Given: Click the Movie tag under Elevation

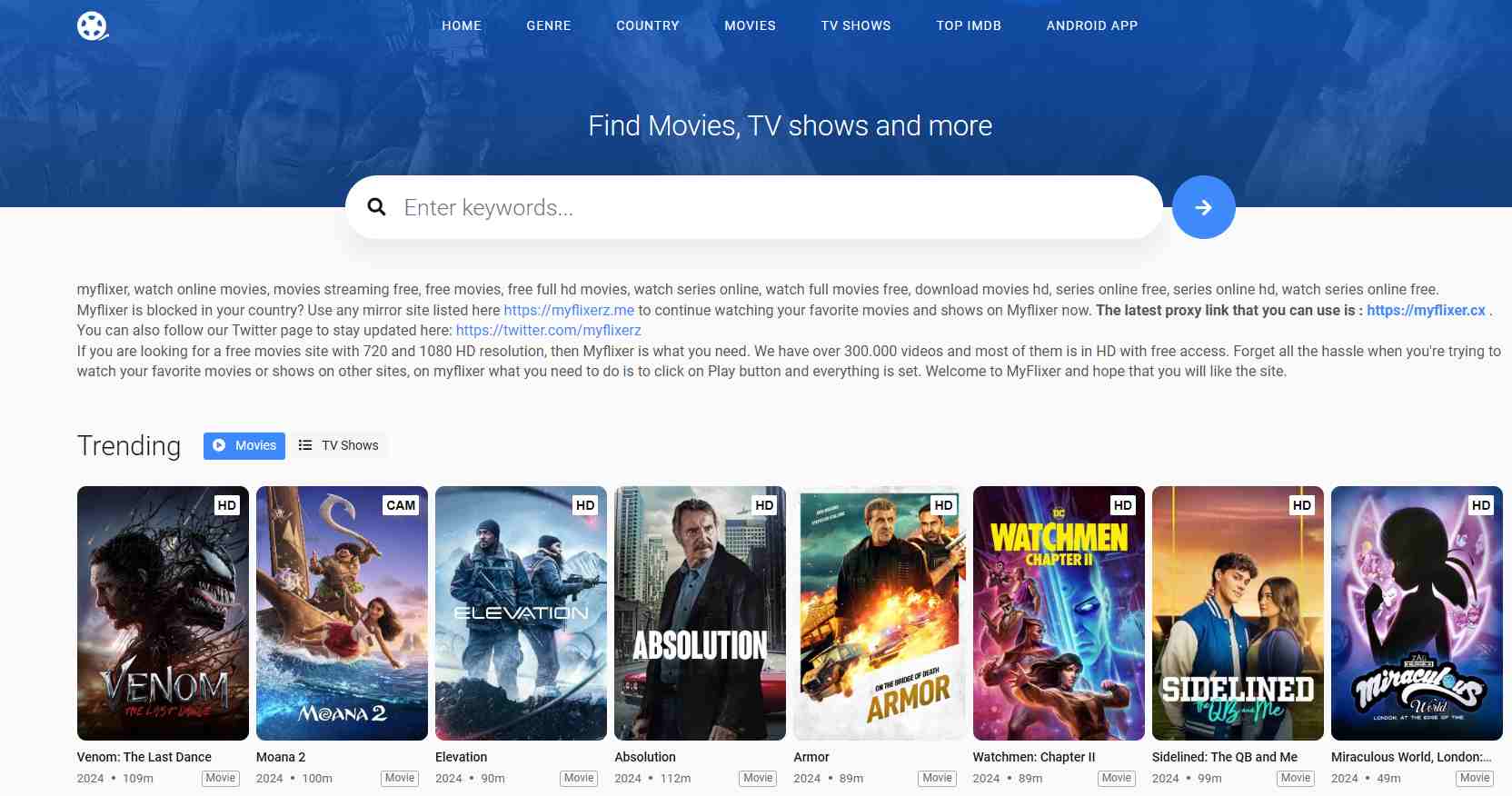Looking at the screenshot, I should pos(579,779).
